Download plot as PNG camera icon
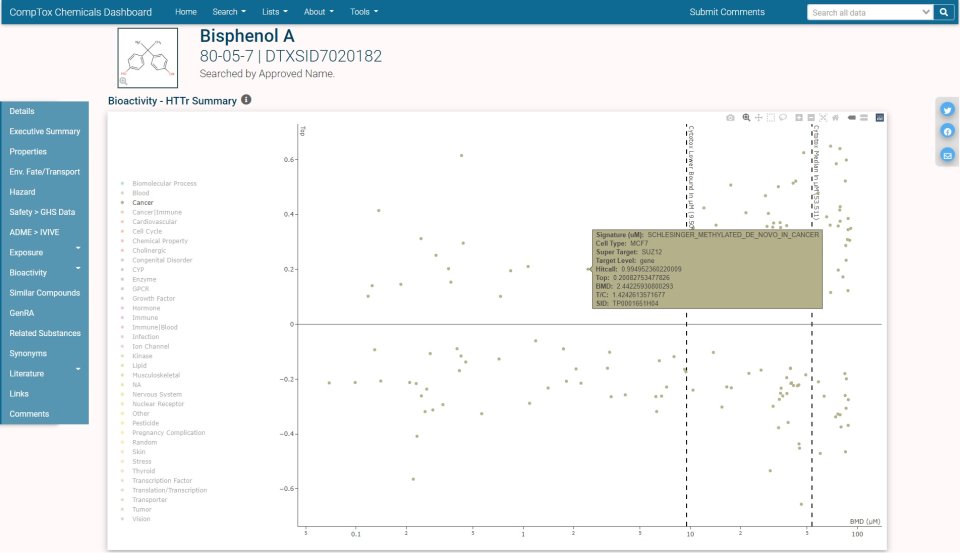The height and width of the screenshot is (553, 960). coord(730,118)
